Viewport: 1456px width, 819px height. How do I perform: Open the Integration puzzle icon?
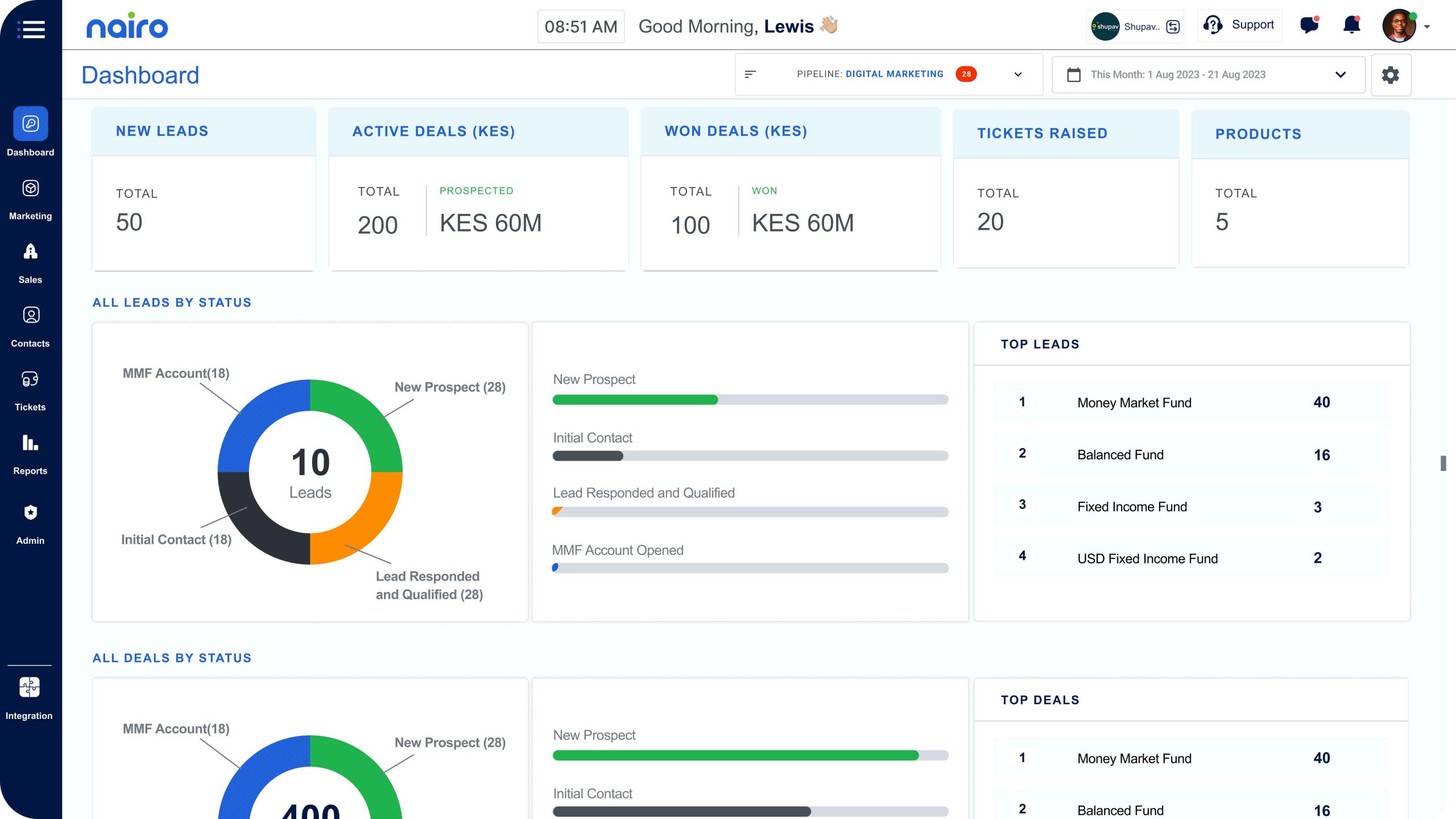click(30, 687)
